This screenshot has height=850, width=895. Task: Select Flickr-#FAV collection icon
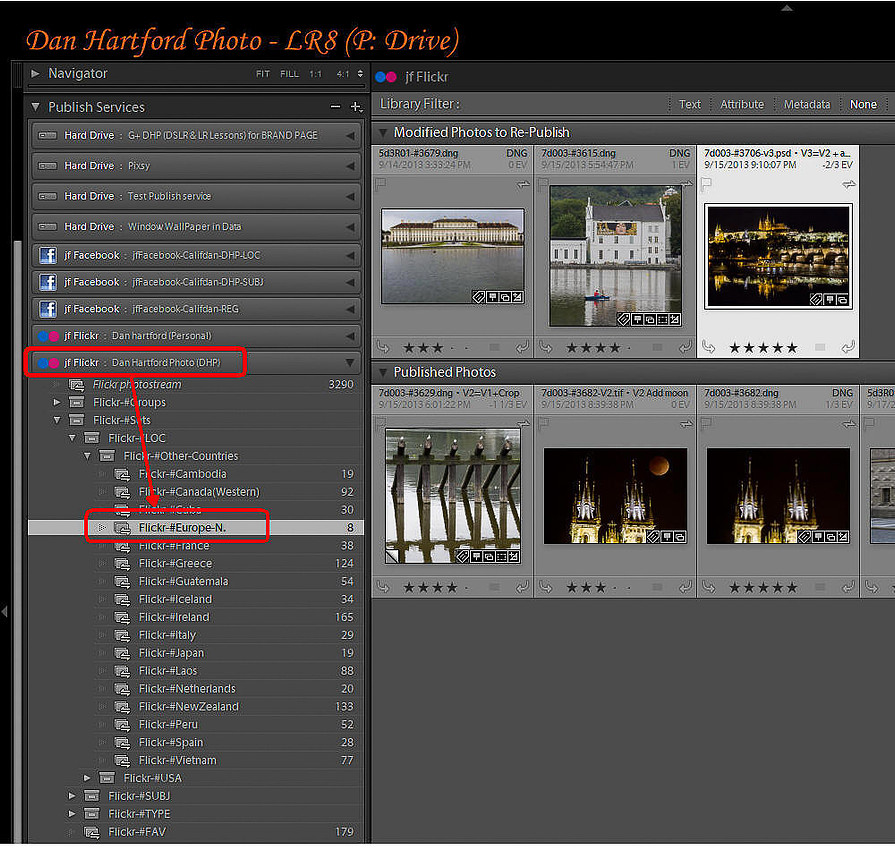[x=91, y=832]
